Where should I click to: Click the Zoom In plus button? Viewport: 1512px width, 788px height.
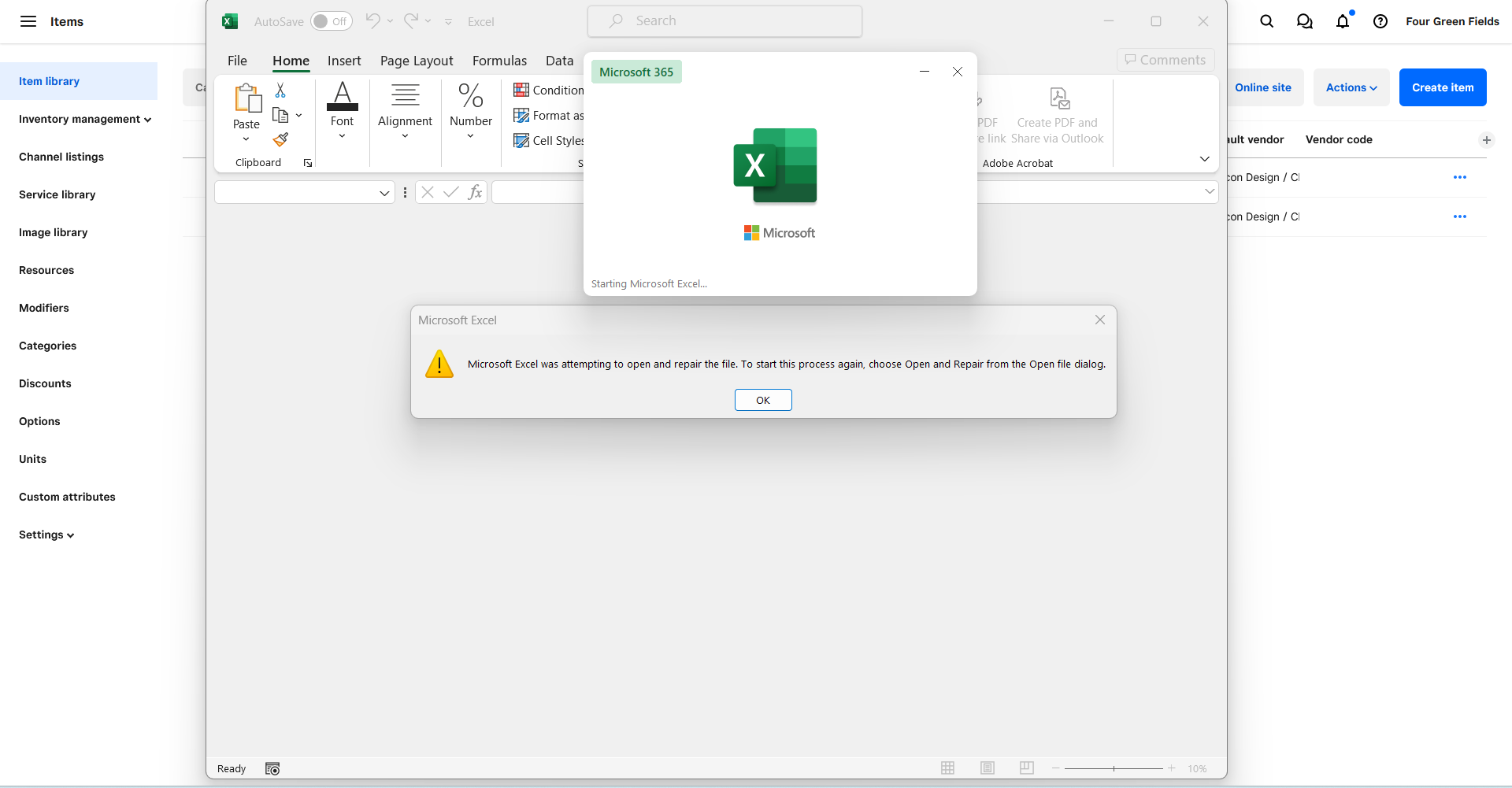(1172, 768)
